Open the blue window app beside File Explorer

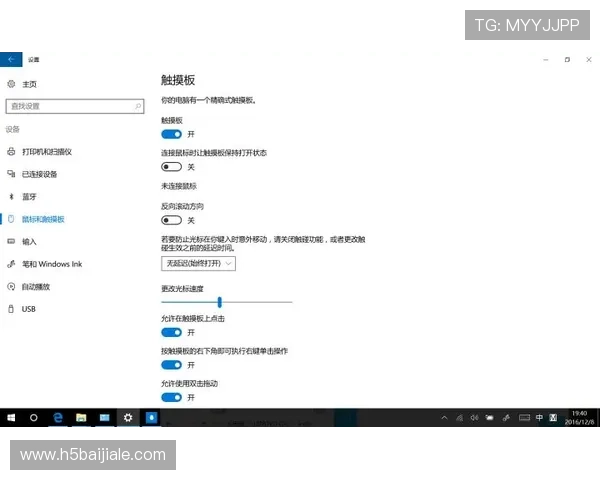(104, 418)
